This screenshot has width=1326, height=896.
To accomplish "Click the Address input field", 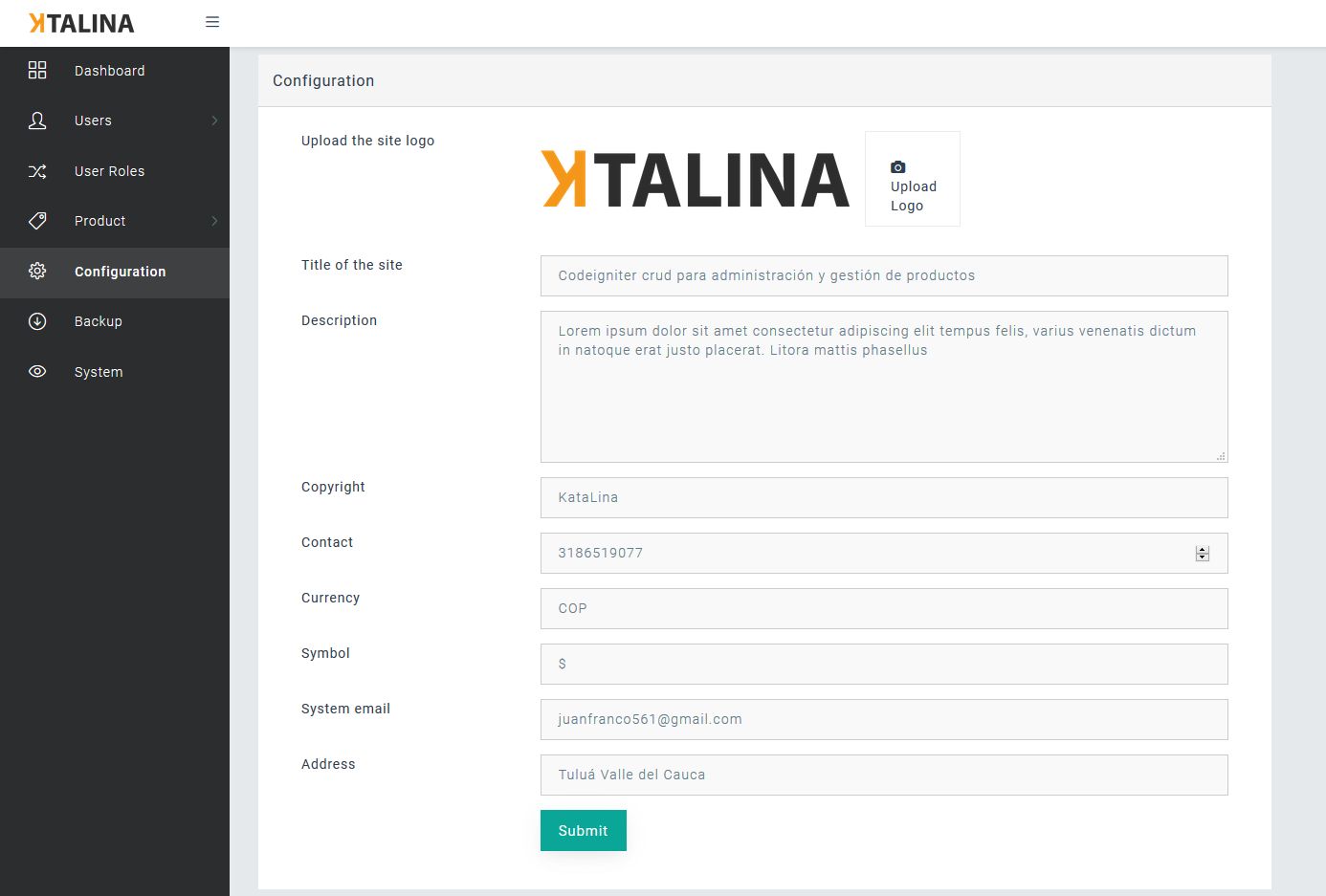I will click(x=884, y=775).
